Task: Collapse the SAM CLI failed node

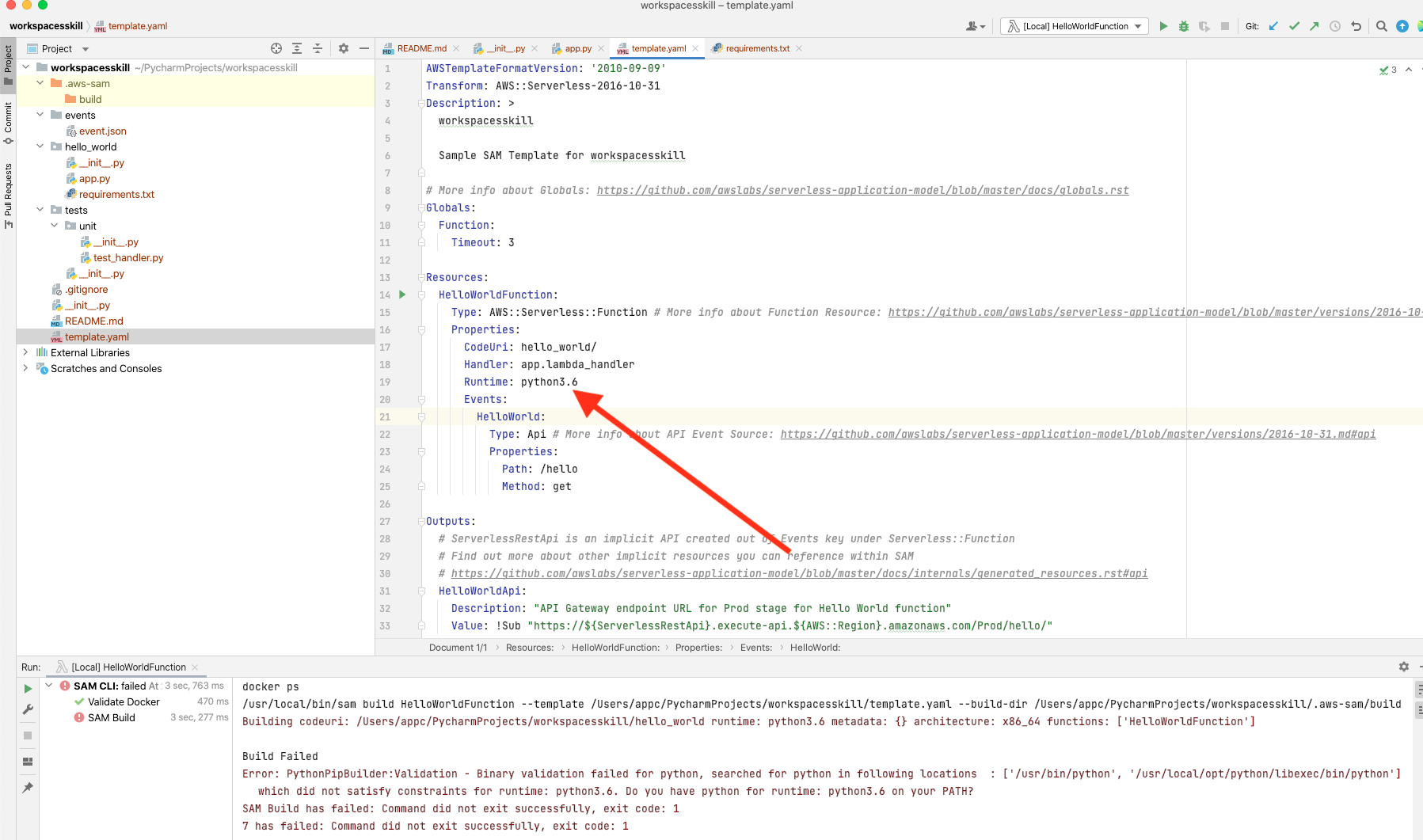Action: (49, 686)
